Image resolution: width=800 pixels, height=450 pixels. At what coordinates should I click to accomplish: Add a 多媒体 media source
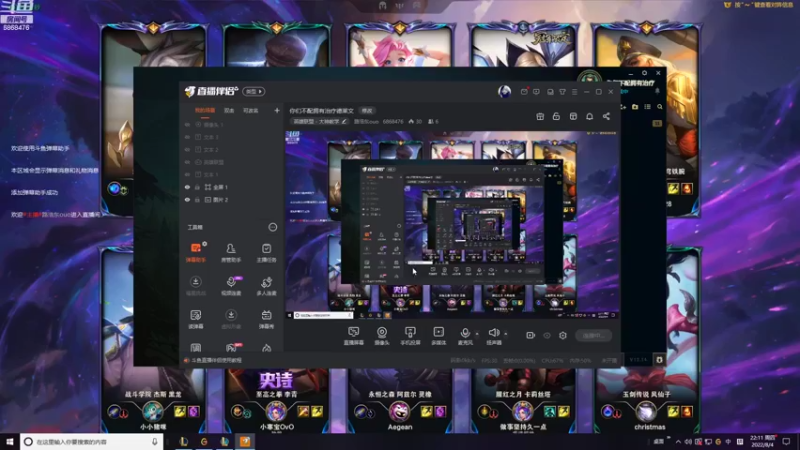point(439,336)
